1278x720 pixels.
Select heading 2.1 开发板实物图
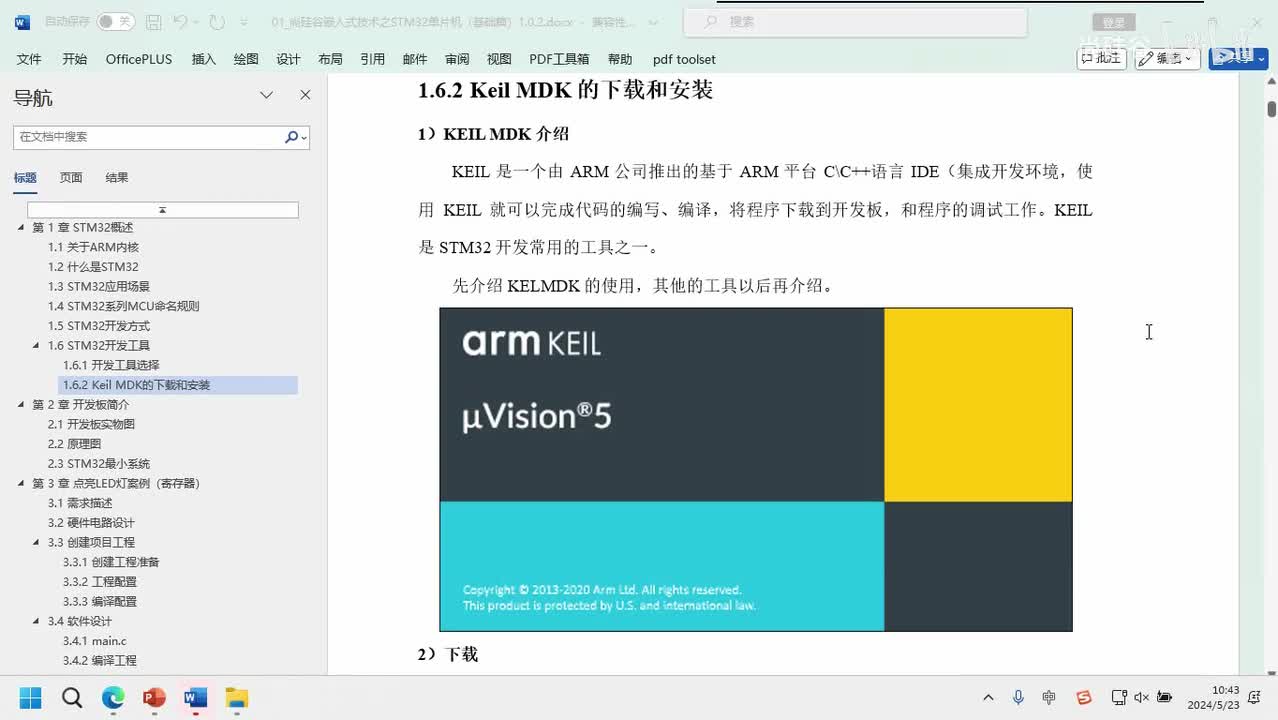pyautogui.click(x=91, y=424)
